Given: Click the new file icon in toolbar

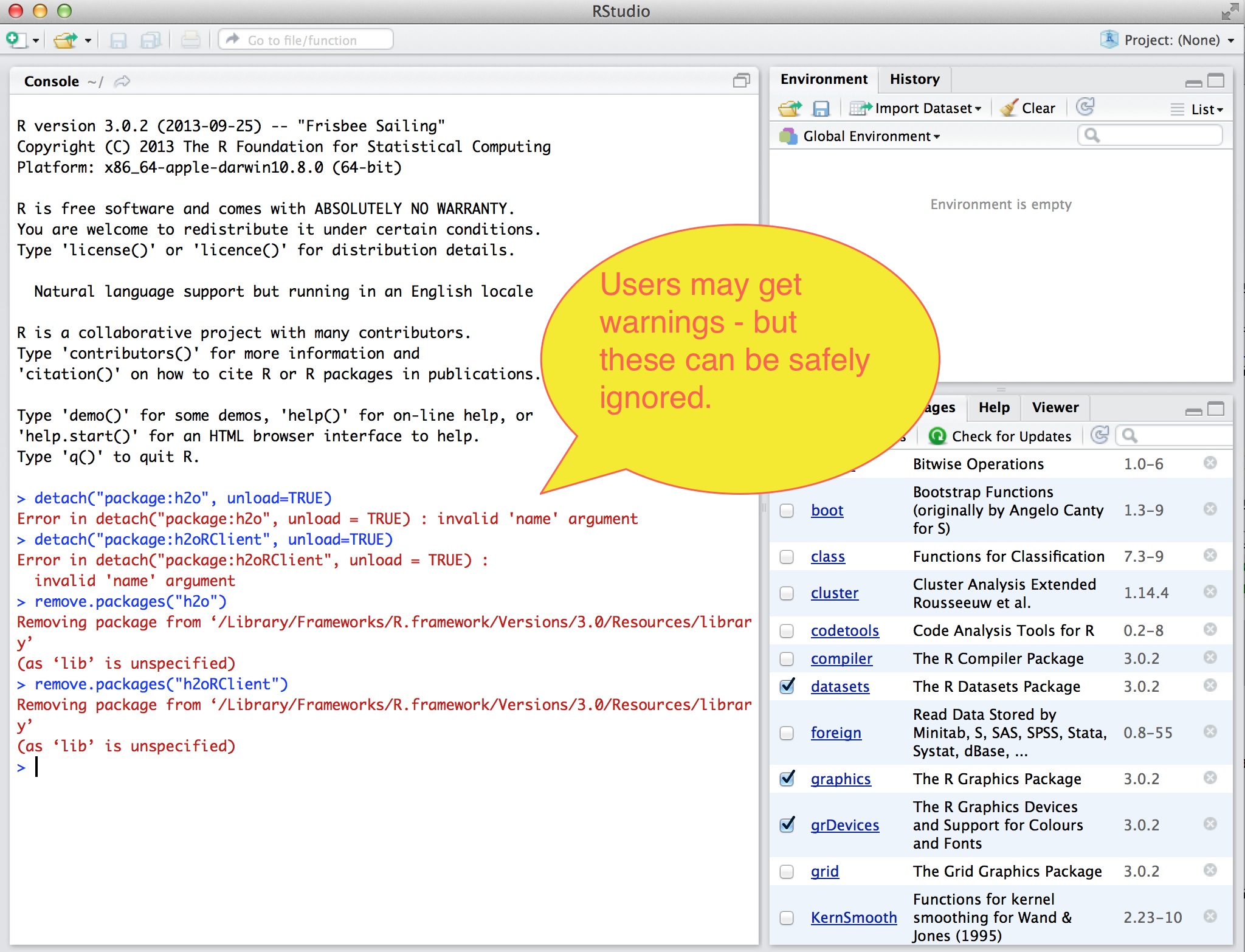Looking at the screenshot, I should [x=16, y=40].
